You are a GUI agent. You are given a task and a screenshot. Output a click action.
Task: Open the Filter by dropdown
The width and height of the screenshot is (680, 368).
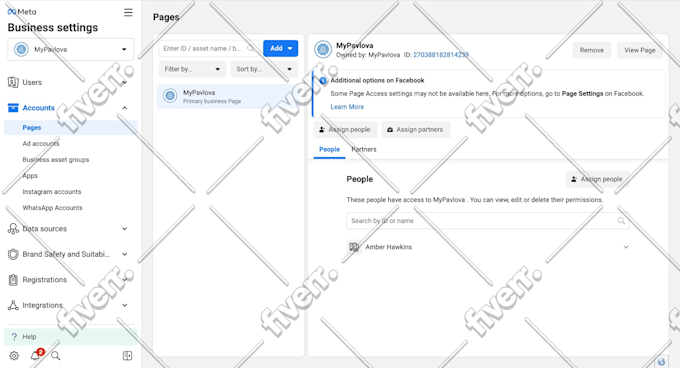point(193,69)
